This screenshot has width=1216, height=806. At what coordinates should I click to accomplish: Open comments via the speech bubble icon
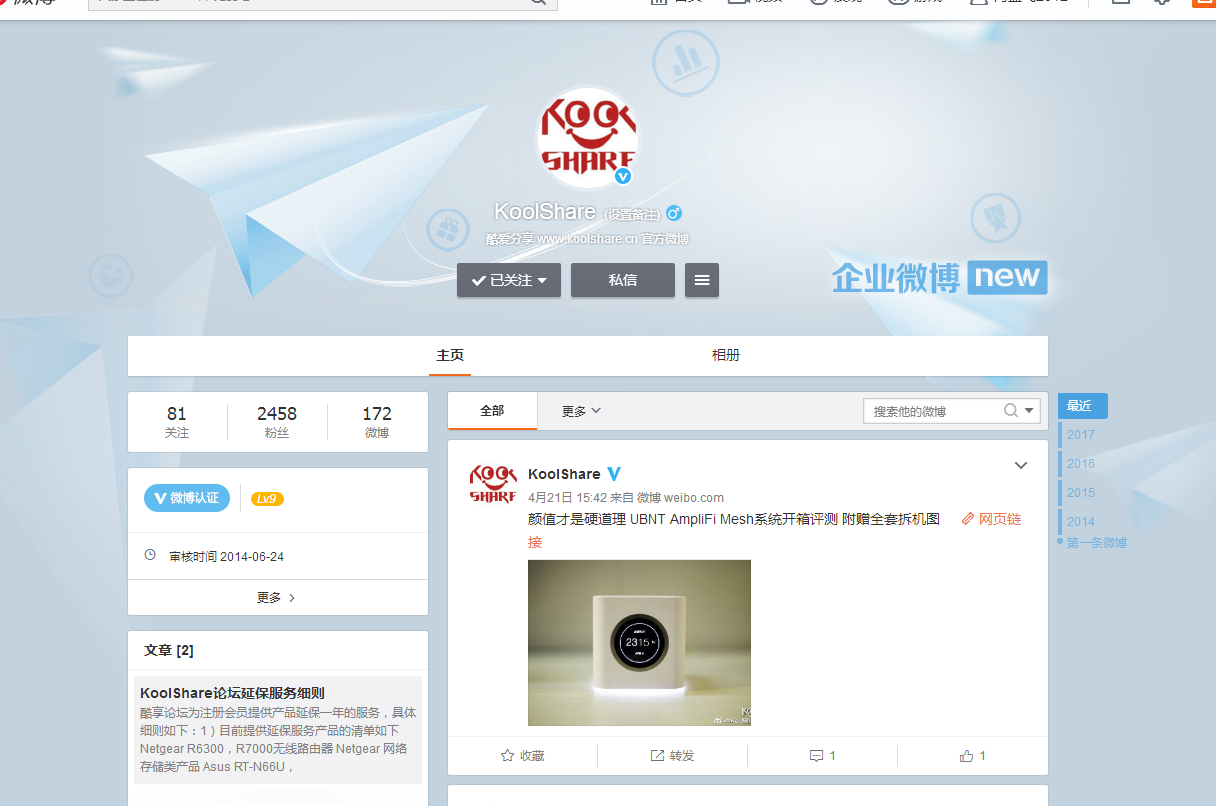pos(816,756)
